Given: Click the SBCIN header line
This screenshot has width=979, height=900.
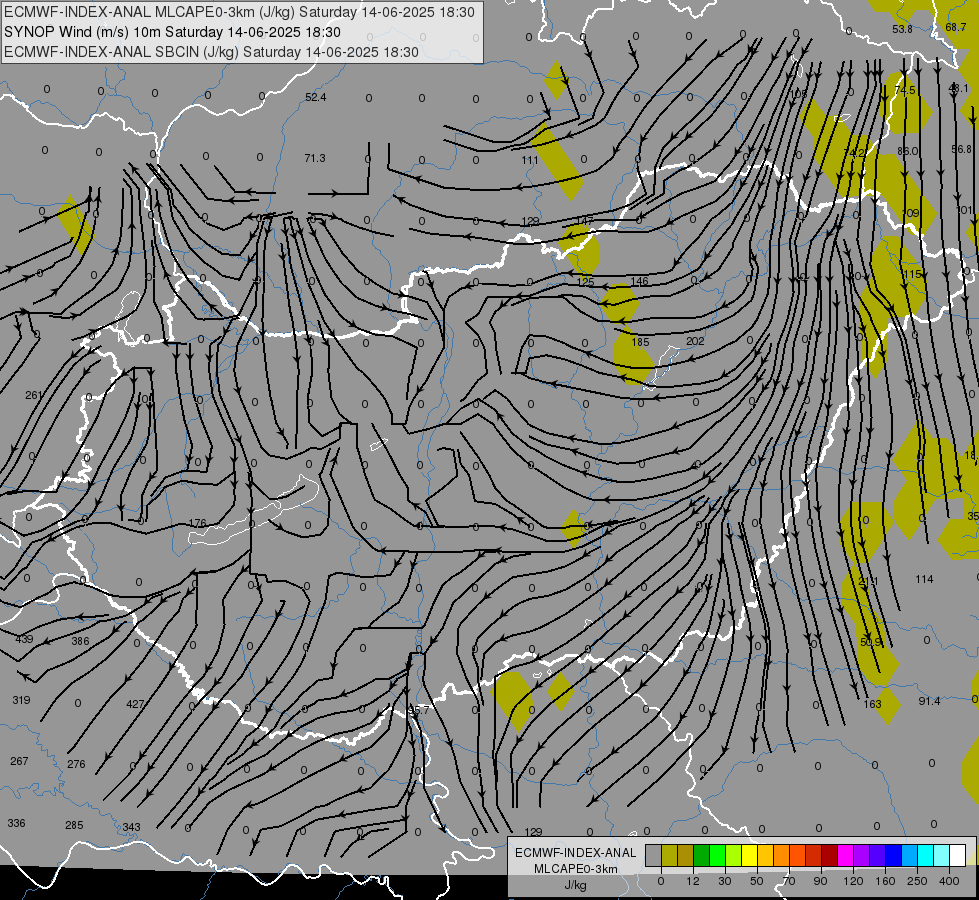Looking at the screenshot, I should [x=211, y=52].
